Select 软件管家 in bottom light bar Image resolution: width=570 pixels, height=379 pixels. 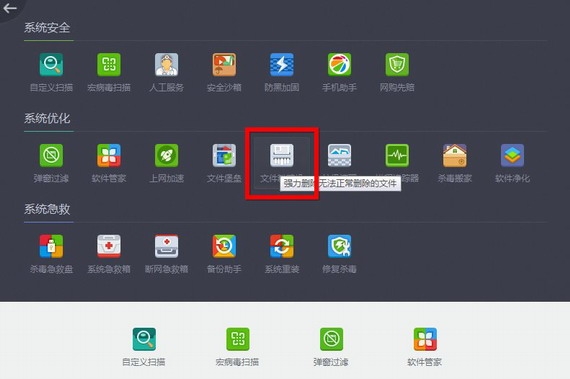pyautogui.click(x=425, y=346)
